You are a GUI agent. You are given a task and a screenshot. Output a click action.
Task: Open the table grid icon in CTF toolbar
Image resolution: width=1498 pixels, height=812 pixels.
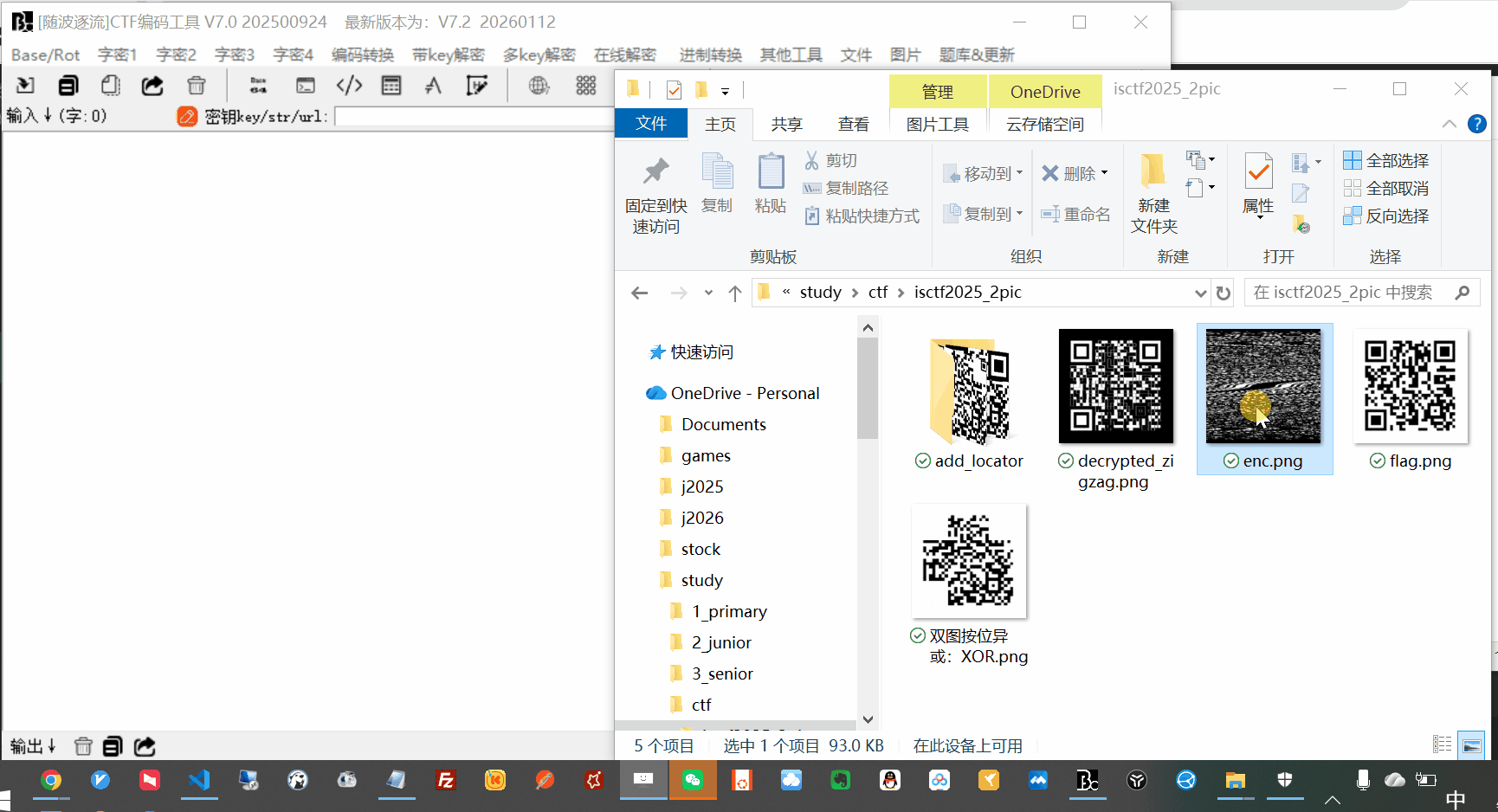point(391,85)
